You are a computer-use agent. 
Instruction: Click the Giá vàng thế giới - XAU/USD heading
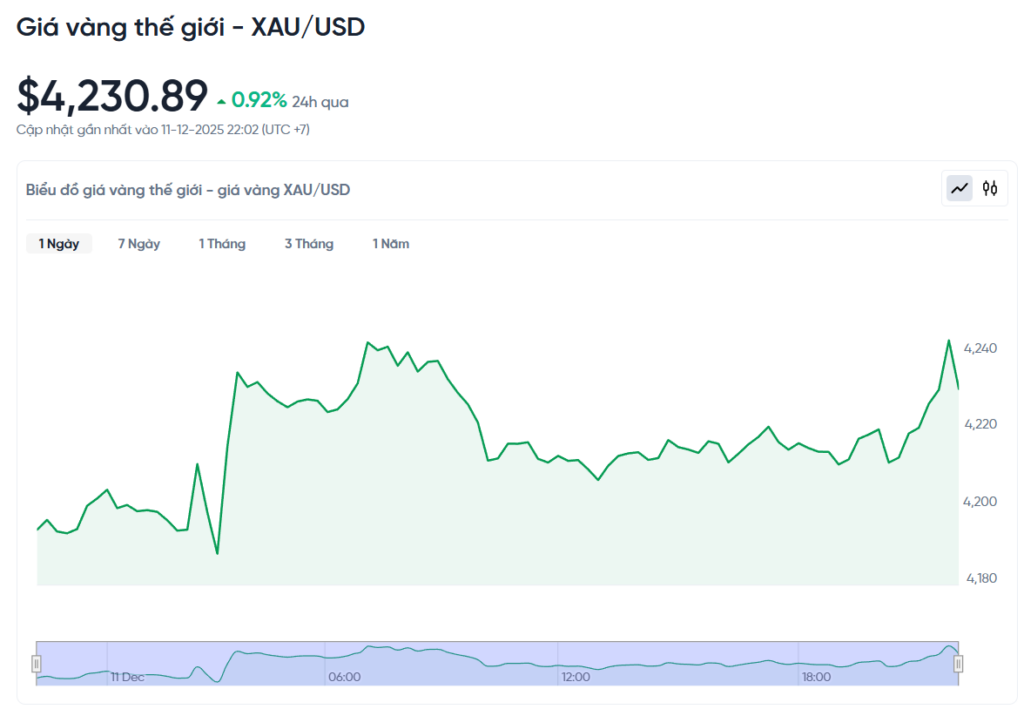coord(190,28)
